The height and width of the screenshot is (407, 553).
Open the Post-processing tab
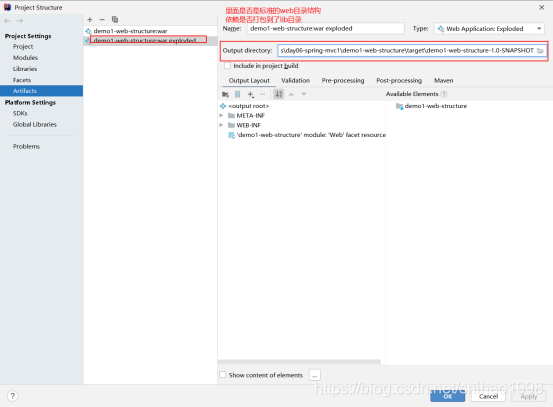pyautogui.click(x=399, y=80)
